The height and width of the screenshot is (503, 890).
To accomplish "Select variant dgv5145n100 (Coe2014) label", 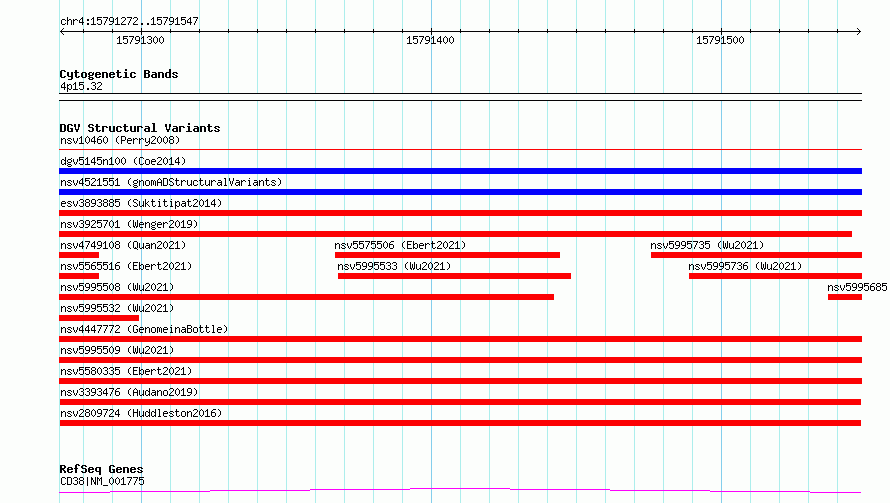I will [x=123, y=161].
